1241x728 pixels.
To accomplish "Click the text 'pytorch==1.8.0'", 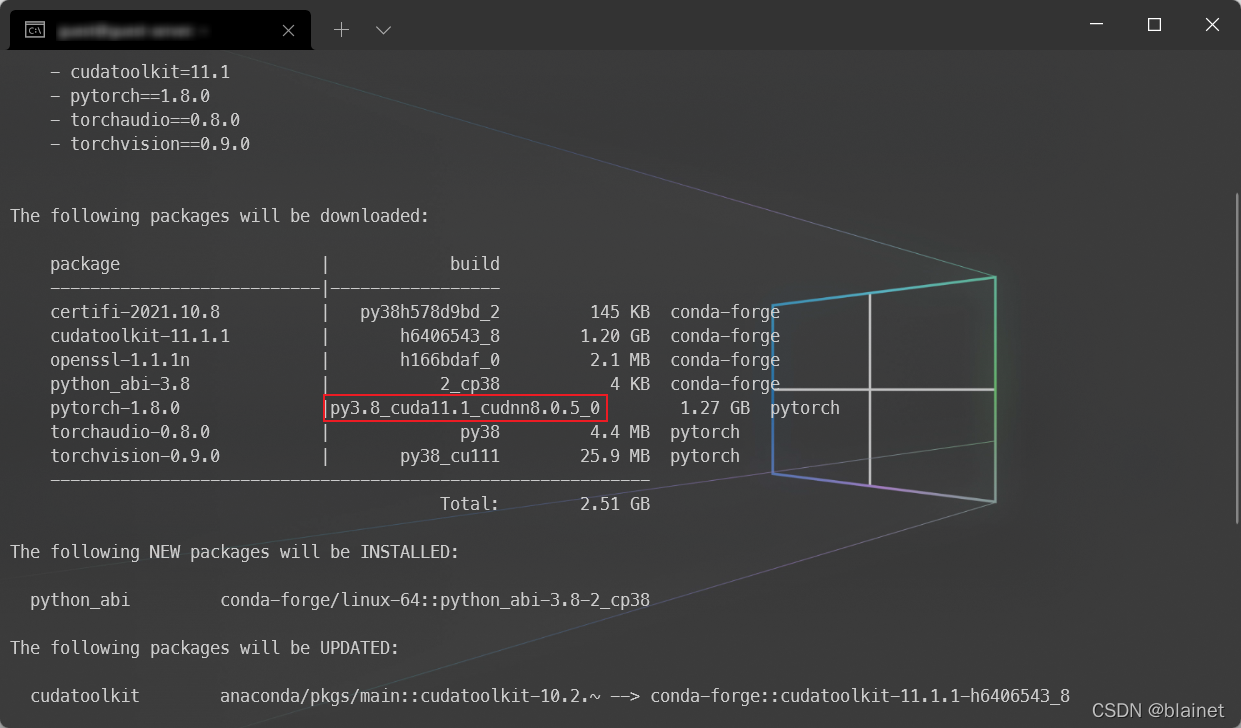I will [140, 96].
